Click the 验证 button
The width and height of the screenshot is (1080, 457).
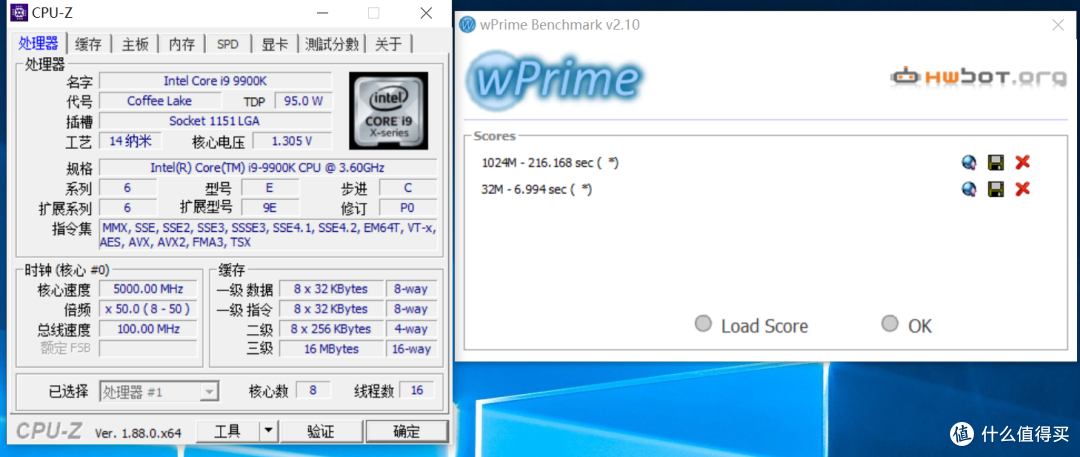click(x=320, y=431)
